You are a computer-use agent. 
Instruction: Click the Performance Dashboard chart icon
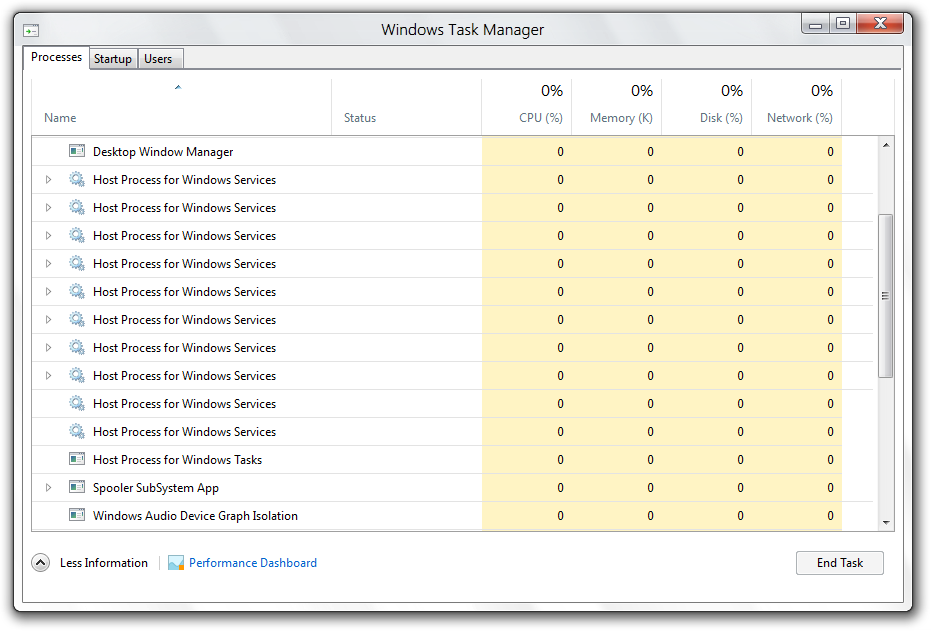[x=176, y=563]
